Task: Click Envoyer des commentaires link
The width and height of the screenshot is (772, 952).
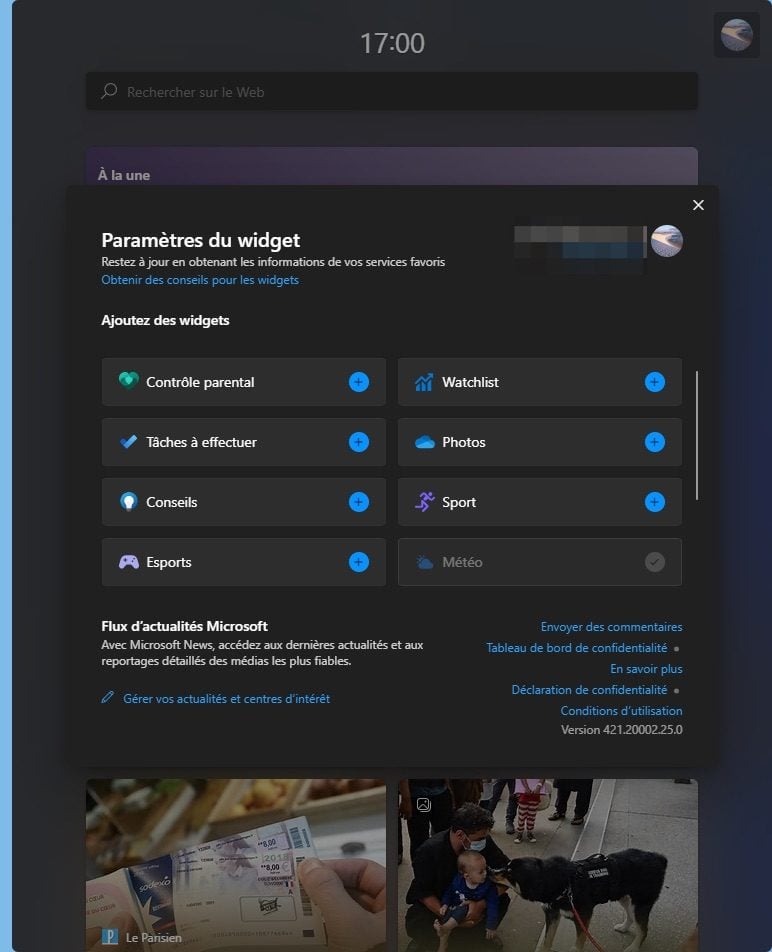Action: (611, 627)
